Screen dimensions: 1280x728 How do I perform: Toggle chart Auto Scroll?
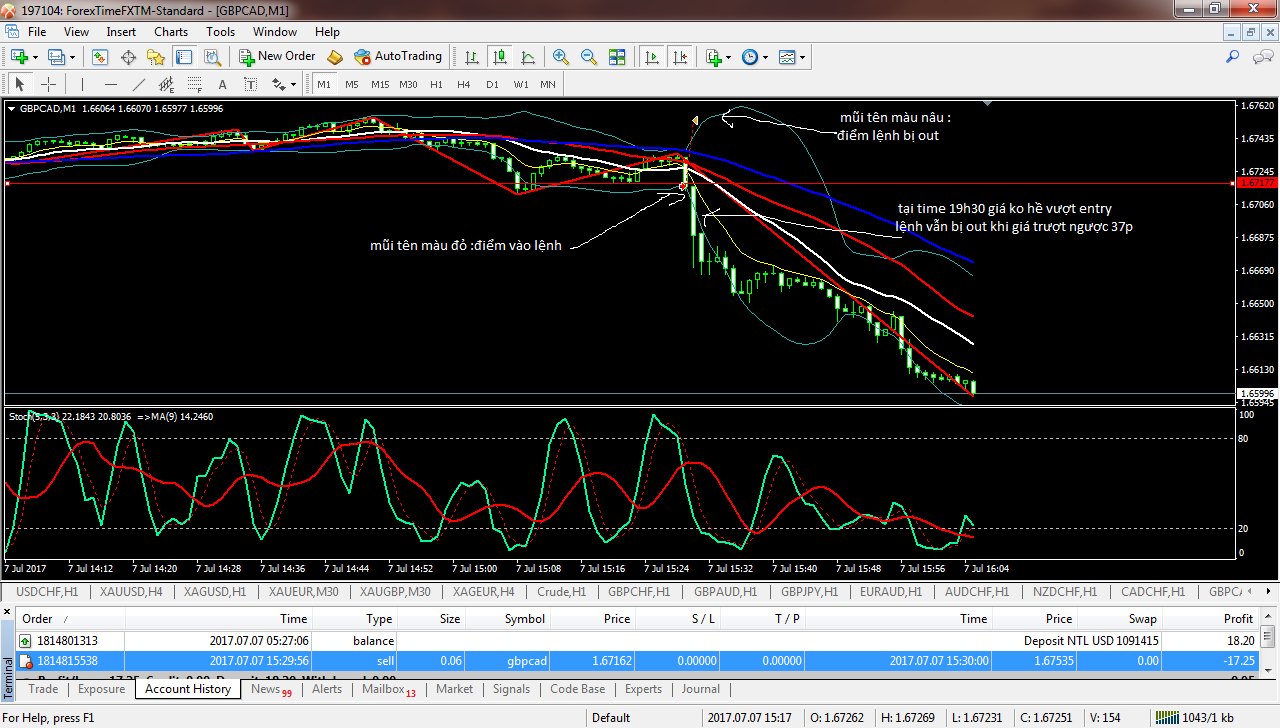(x=652, y=57)
